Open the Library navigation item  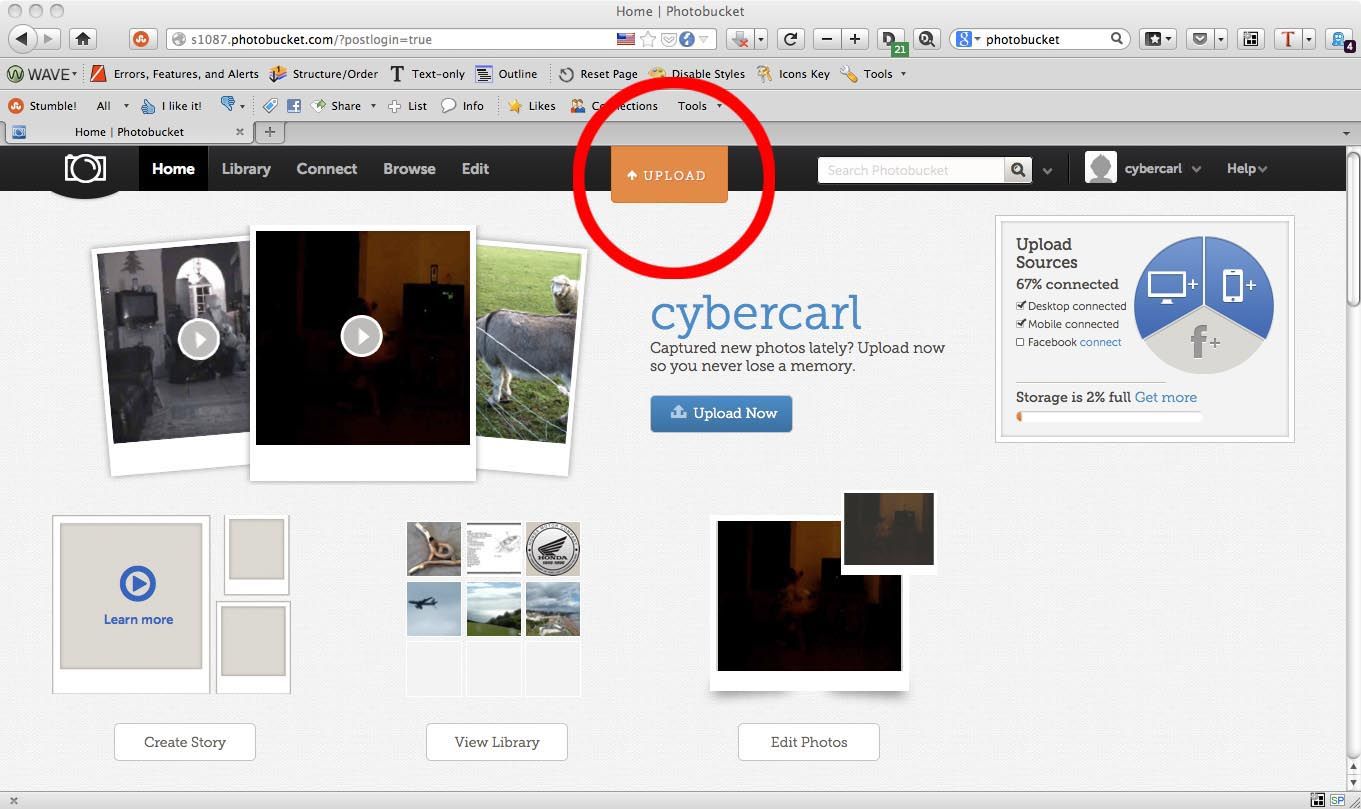click(x=246, y=168)
